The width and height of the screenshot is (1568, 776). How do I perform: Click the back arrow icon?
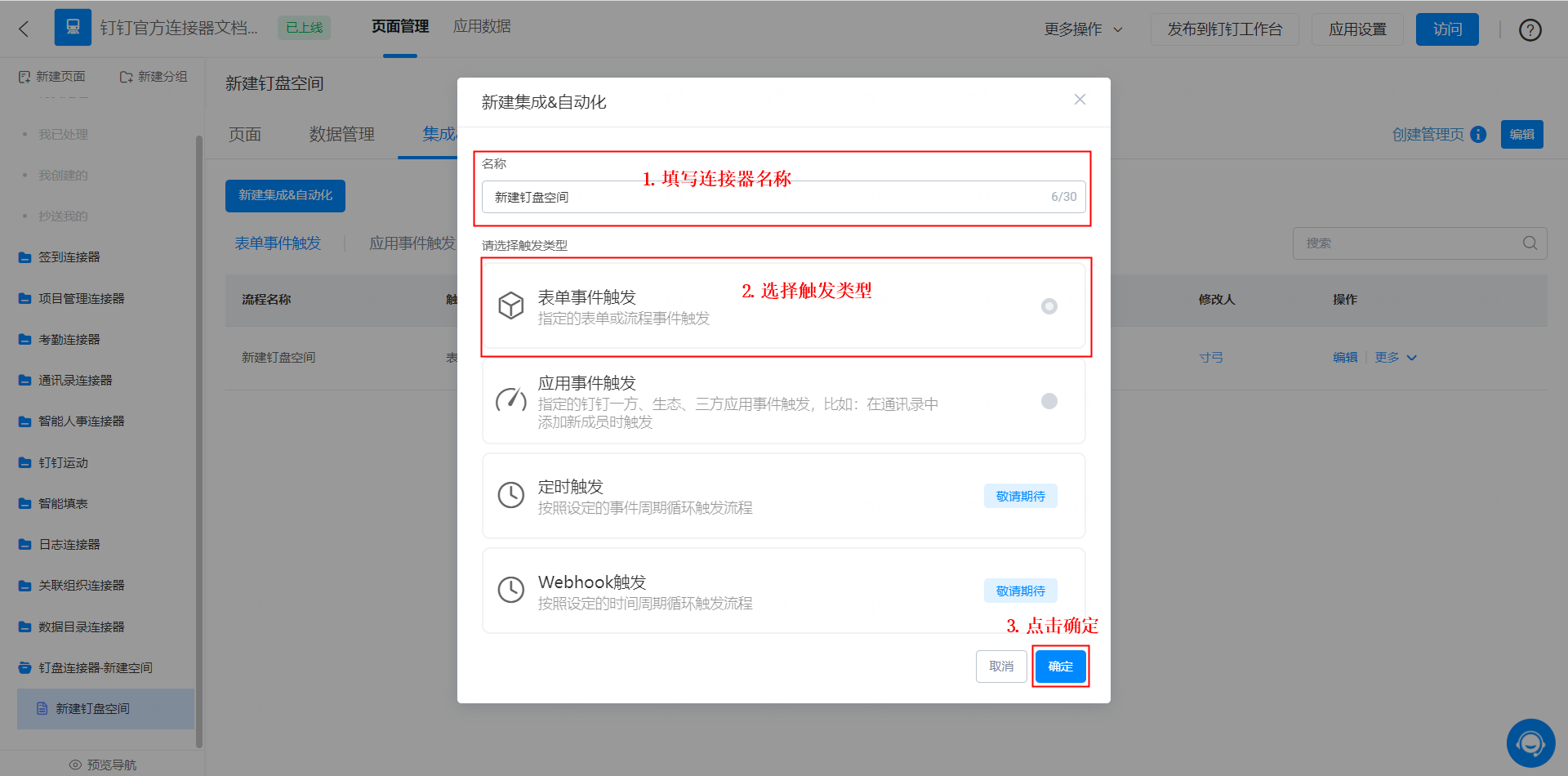point(24,29)
